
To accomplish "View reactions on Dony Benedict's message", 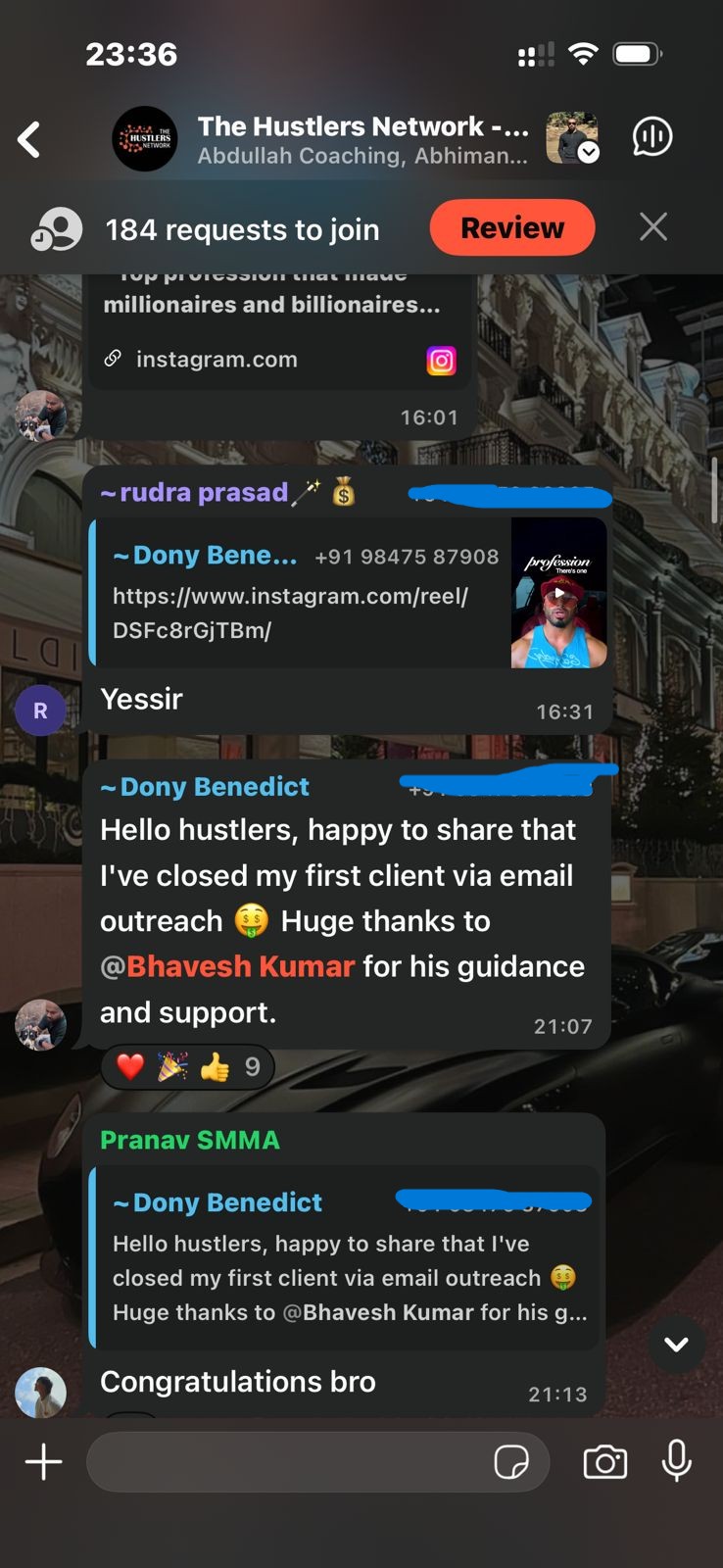I will (187, 1067).
